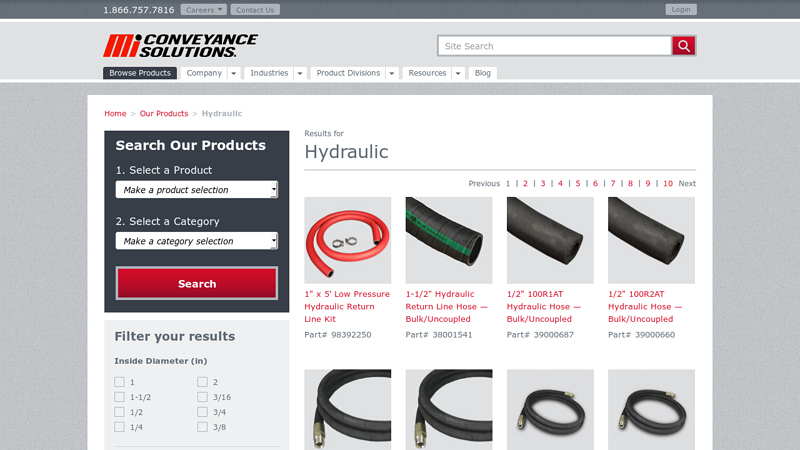The image size is (800, 450).
Task: Open the Company menu item
Action: 204,73
